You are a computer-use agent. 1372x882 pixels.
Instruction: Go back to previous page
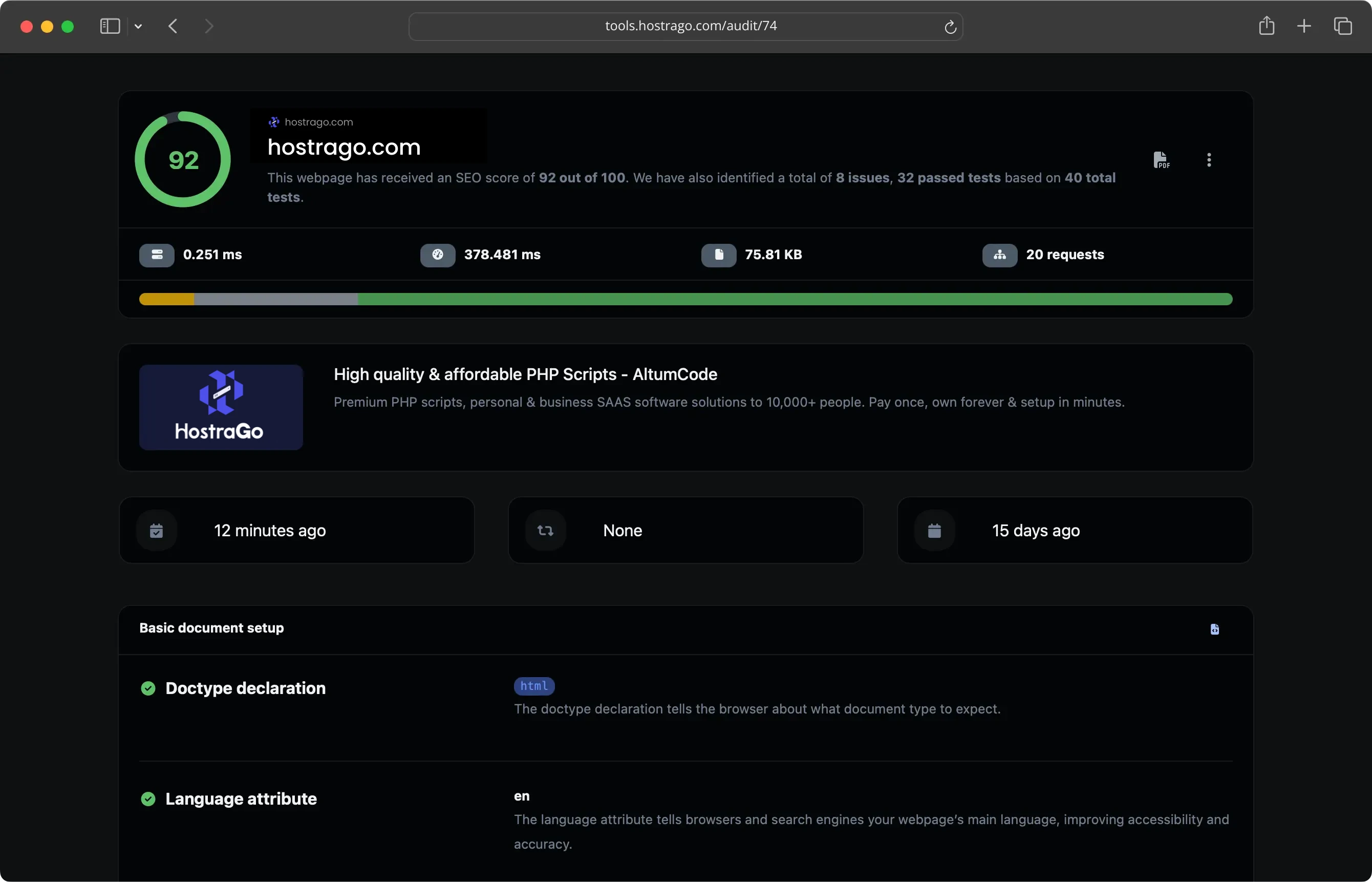click(173, 26)
